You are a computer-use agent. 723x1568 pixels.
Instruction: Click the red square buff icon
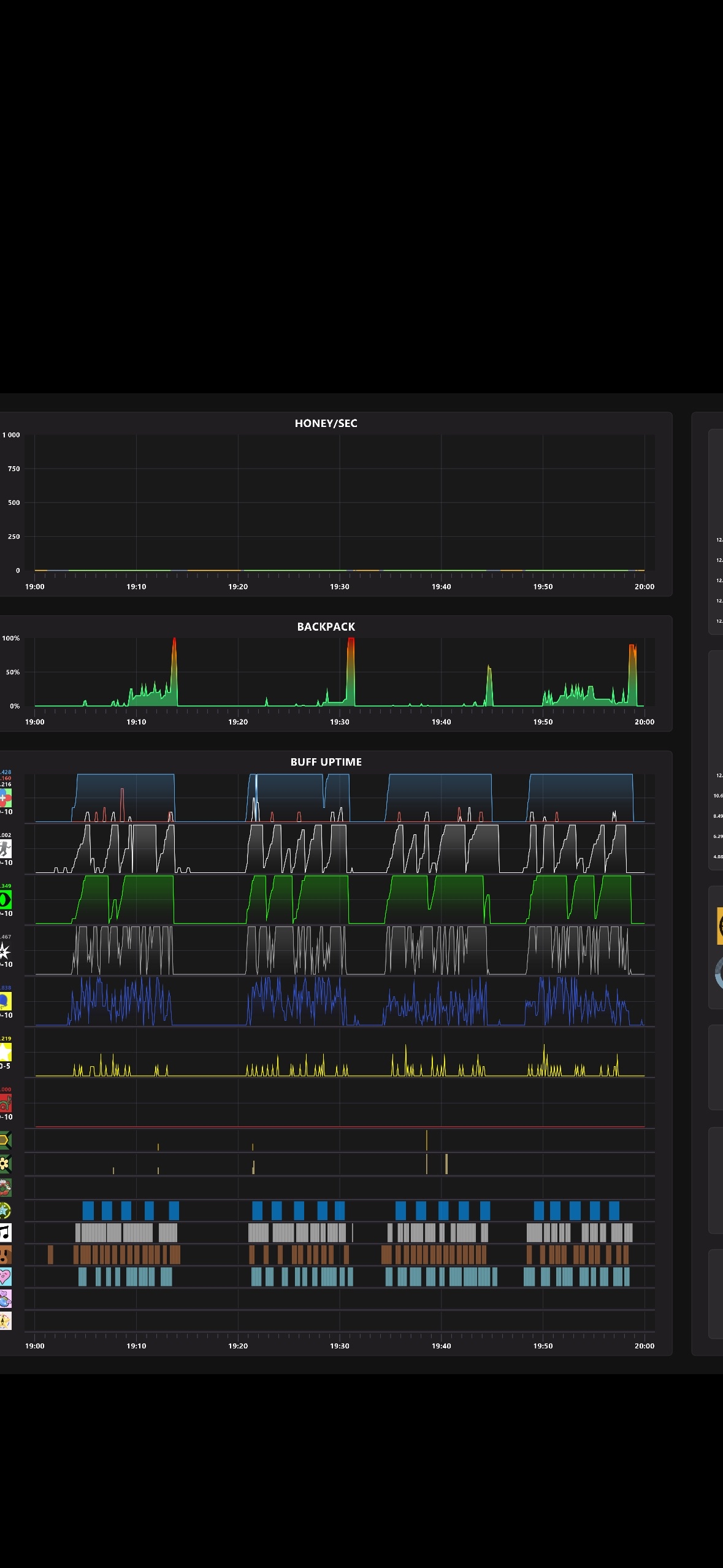click(x=5, y=1104)
